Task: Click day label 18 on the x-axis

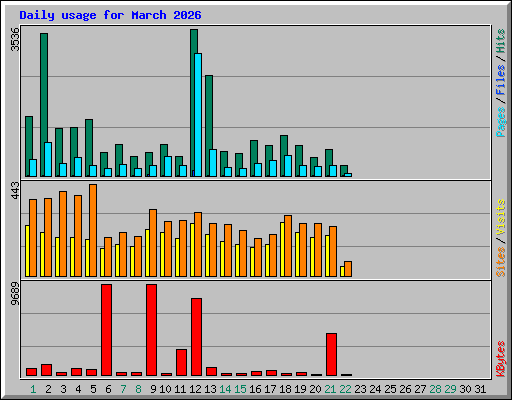Action: [x=285, y=389]
